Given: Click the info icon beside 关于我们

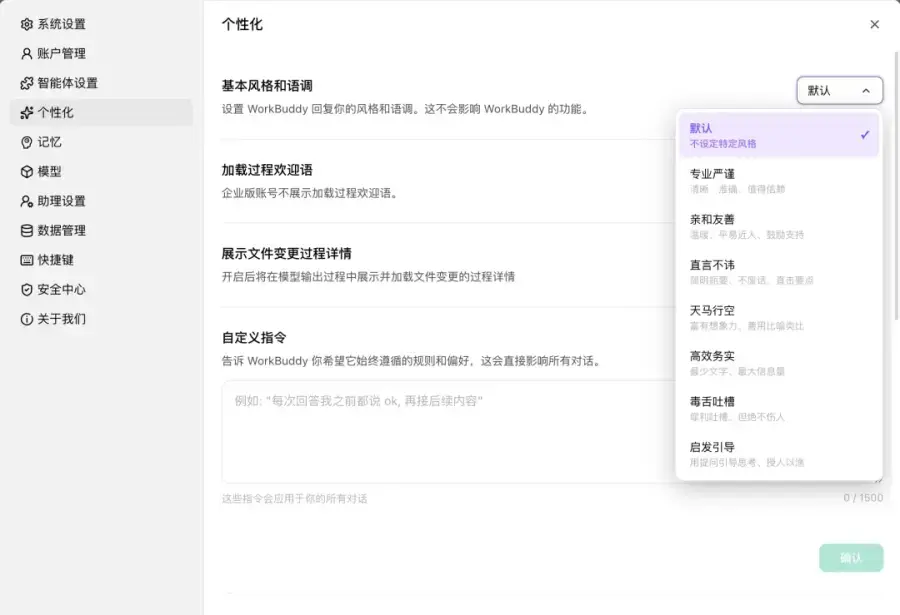Looking at the screenshot, I should 26,319.
